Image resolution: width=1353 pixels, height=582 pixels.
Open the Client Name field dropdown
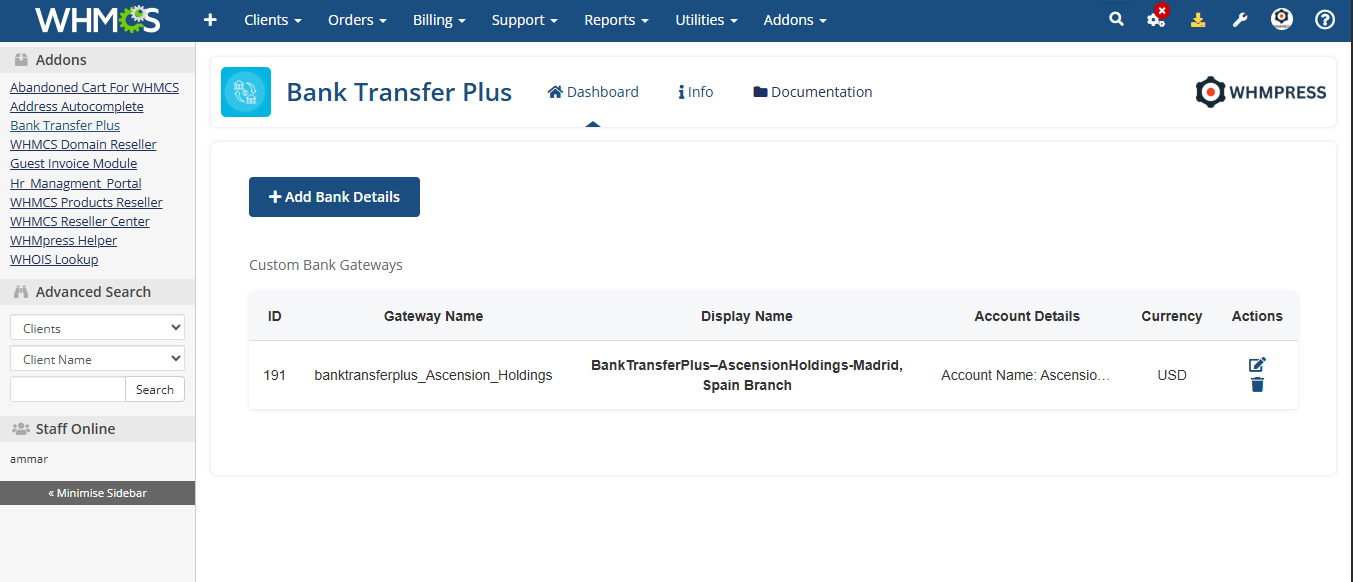[97, 359]
